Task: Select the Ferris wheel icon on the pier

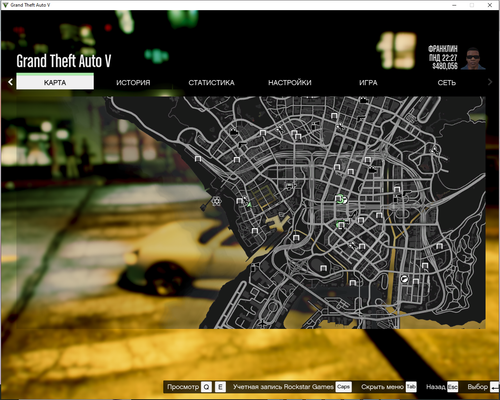Action: click(x=216, y=201)
